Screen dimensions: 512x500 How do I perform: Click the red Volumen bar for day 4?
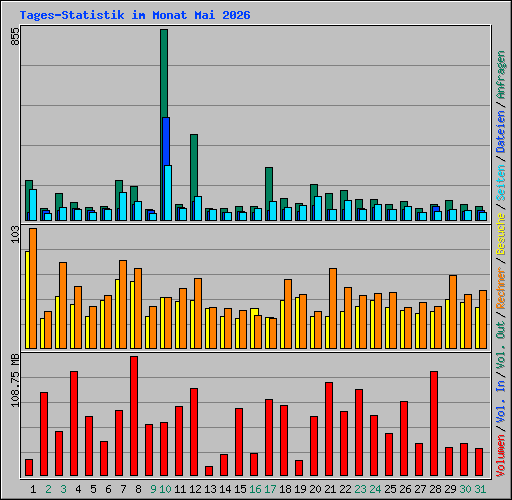coord(74,423)
